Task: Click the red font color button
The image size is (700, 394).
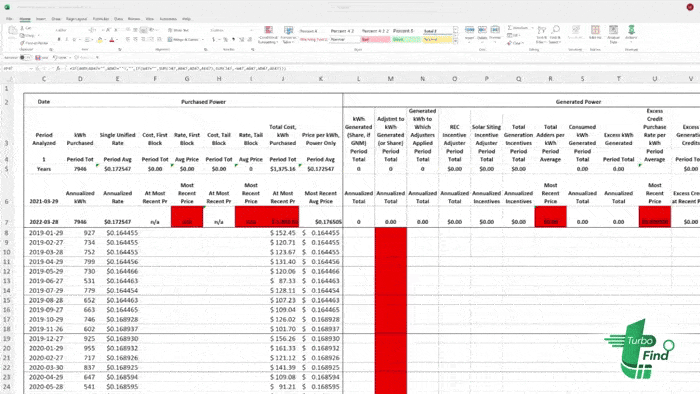Action: coord(112,39)
